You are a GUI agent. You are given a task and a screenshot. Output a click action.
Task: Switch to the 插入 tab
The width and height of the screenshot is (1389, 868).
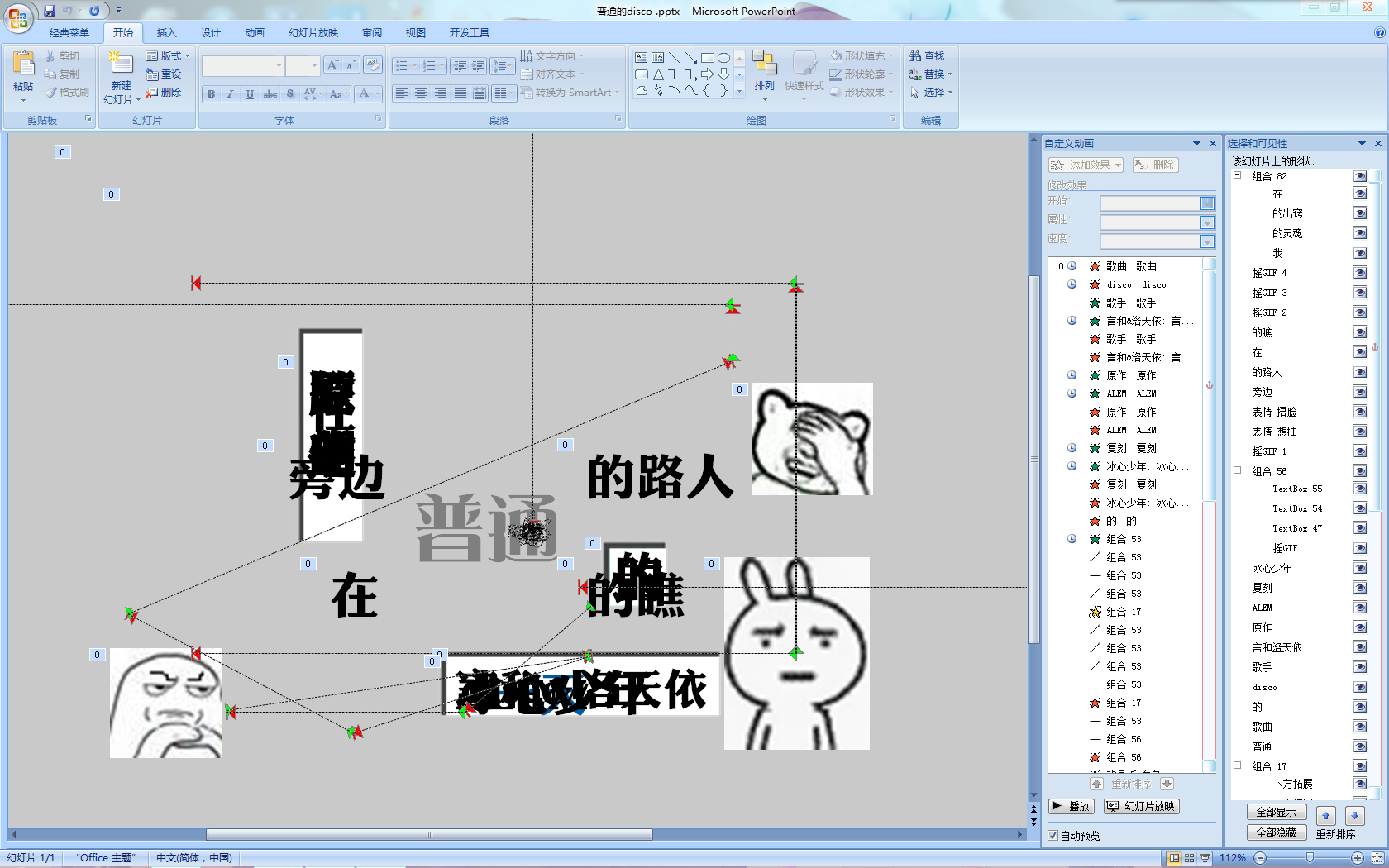(166, 33)
